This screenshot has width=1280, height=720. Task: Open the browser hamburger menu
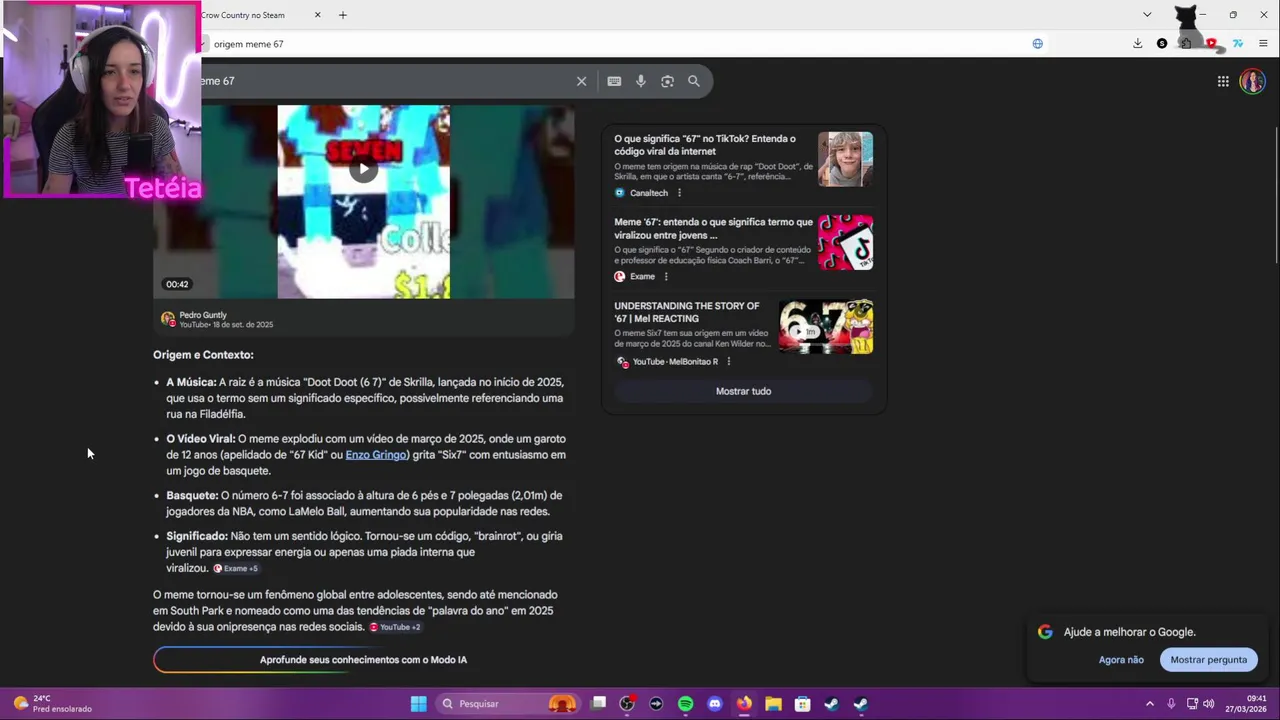point(1263,44)
